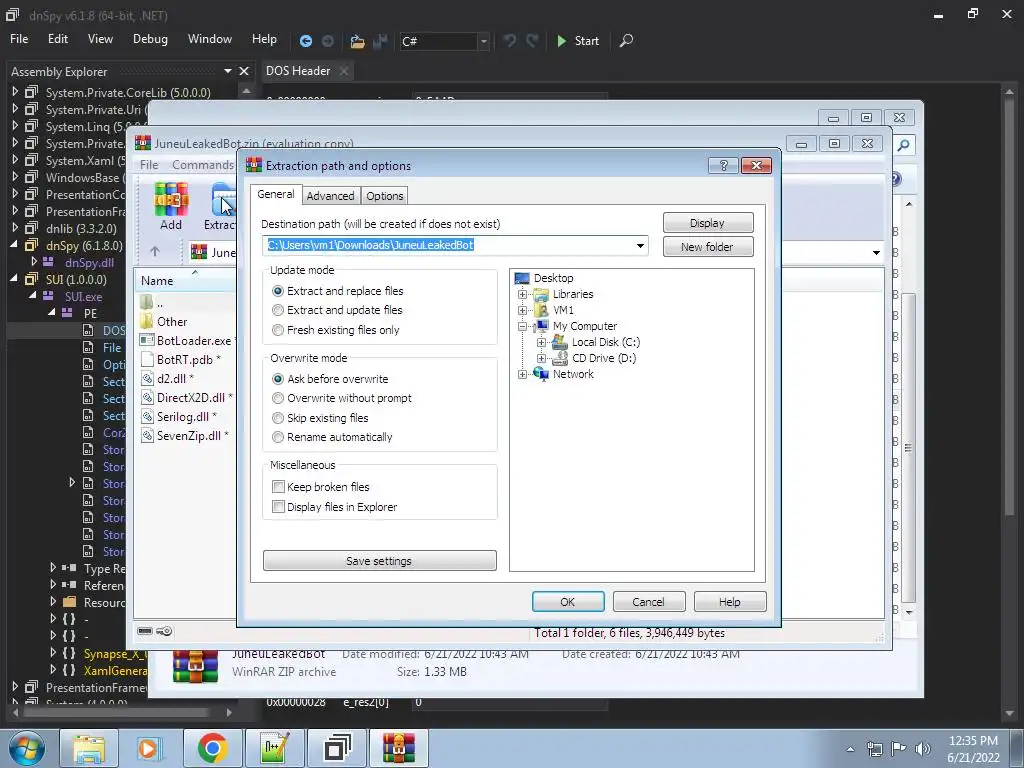1024x768 pixels.
Task: Select SevenZip.dll in WinRAR list
Action: 189,436
